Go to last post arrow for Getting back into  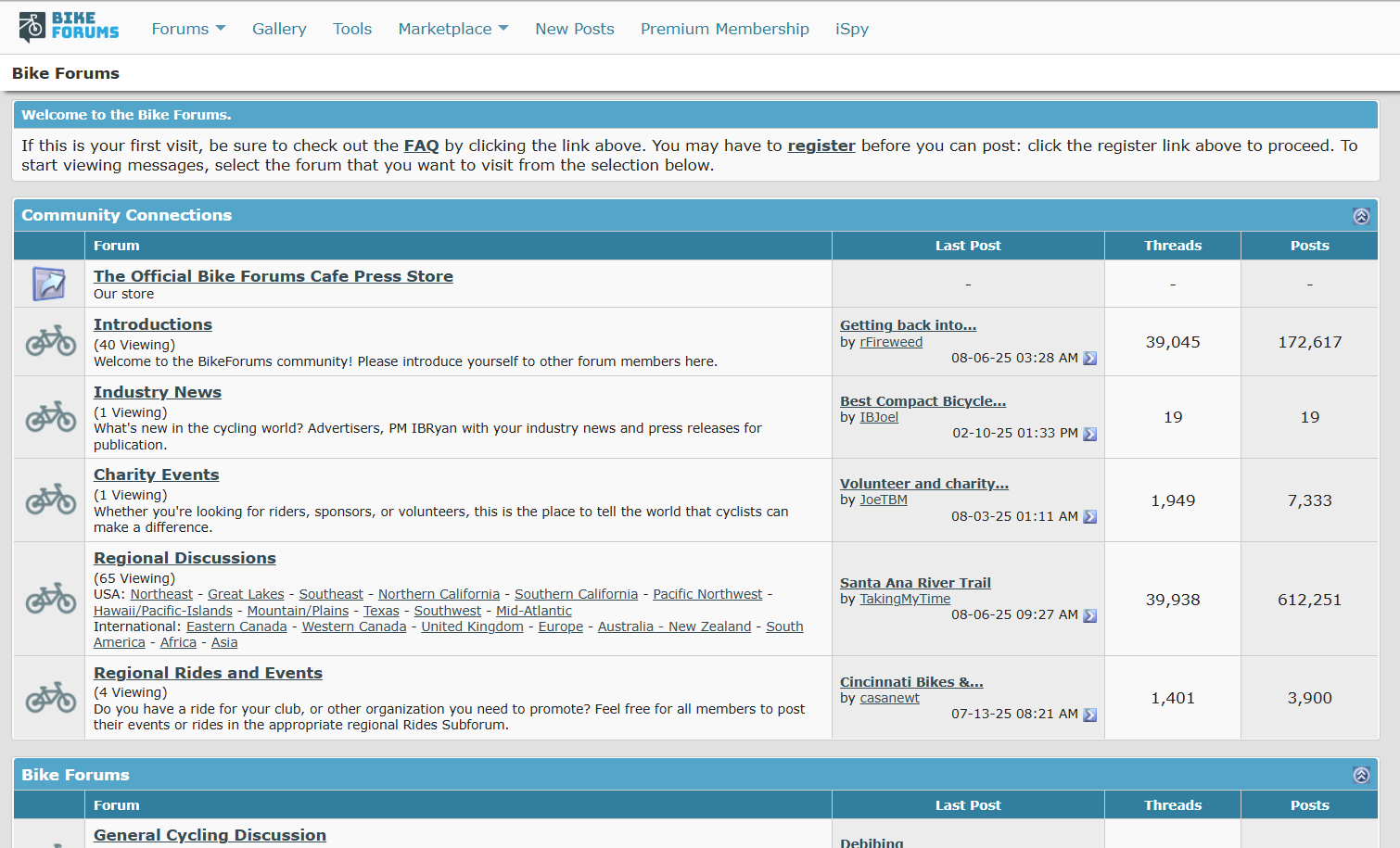[x=1090, y=359]
